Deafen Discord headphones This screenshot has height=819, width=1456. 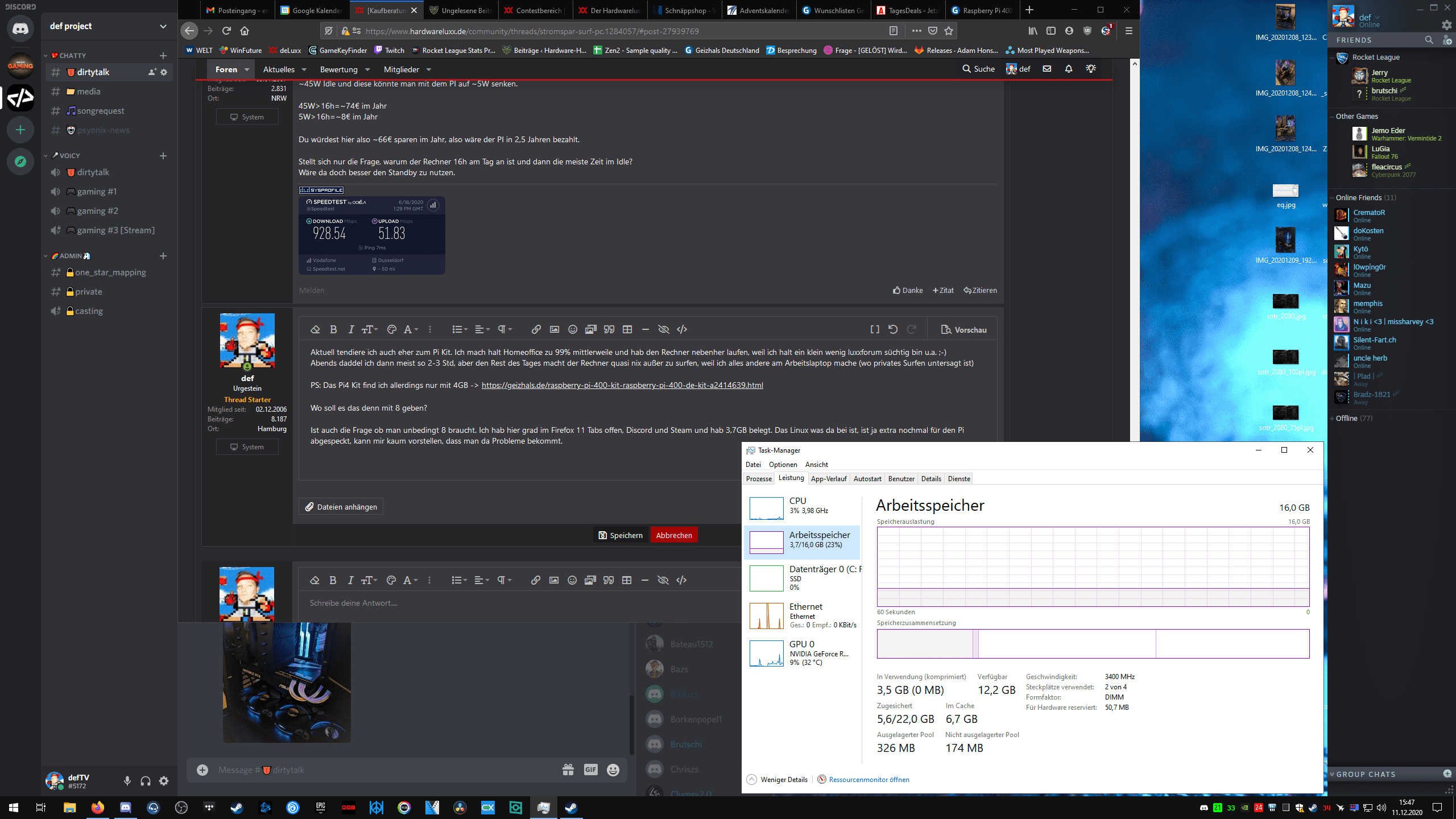point(146,781)
